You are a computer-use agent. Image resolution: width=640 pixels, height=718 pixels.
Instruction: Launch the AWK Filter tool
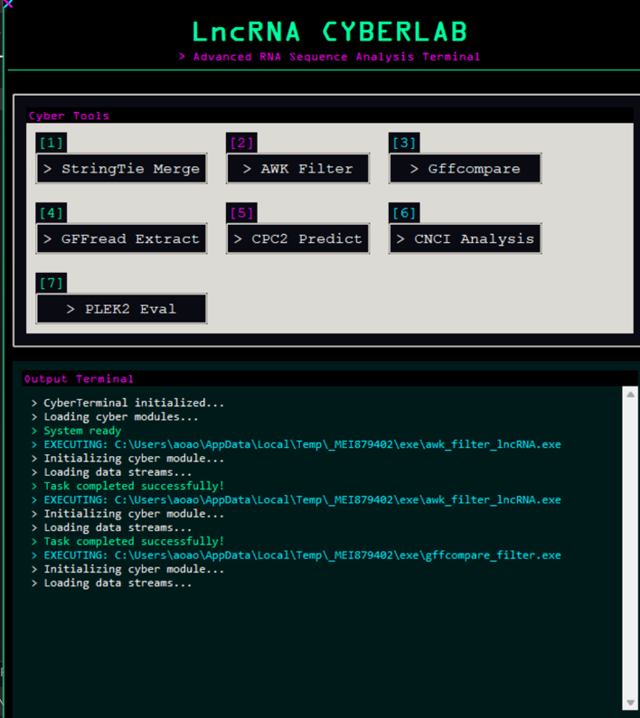tap(298, 169)
